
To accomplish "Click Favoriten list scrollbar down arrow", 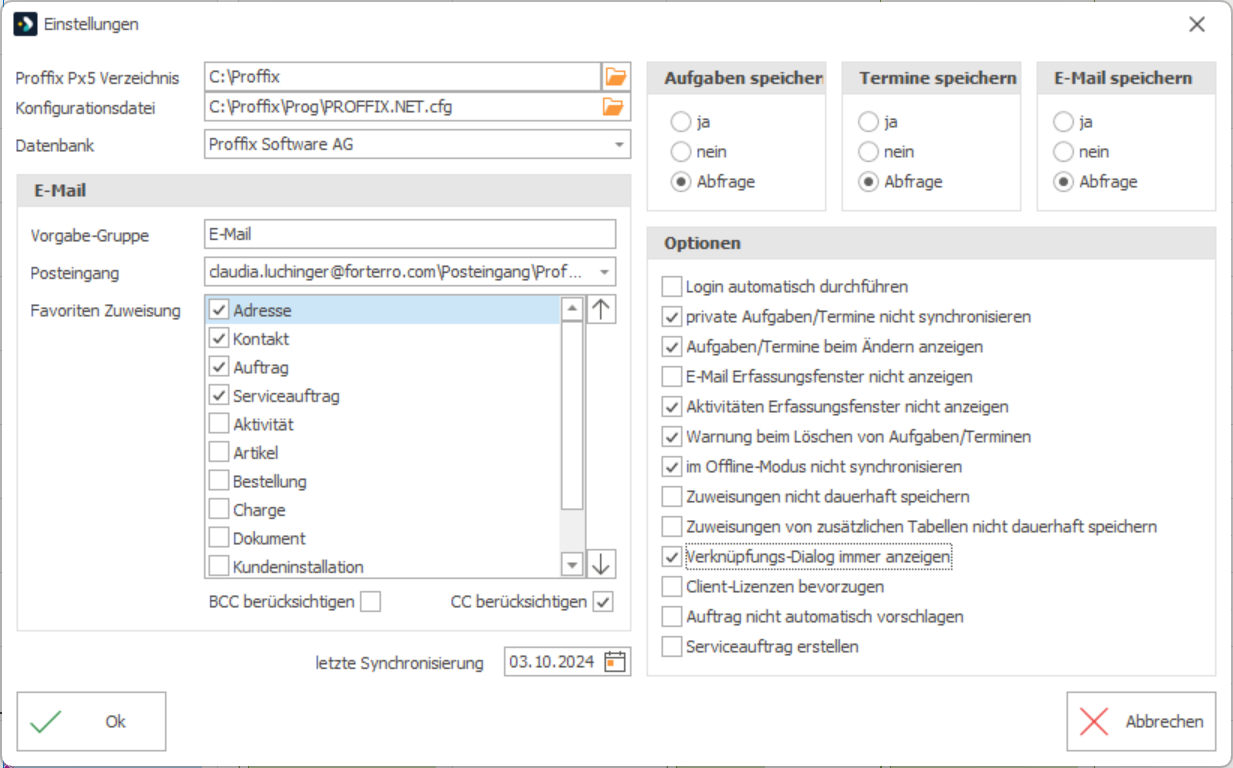I will click(572, 565).
